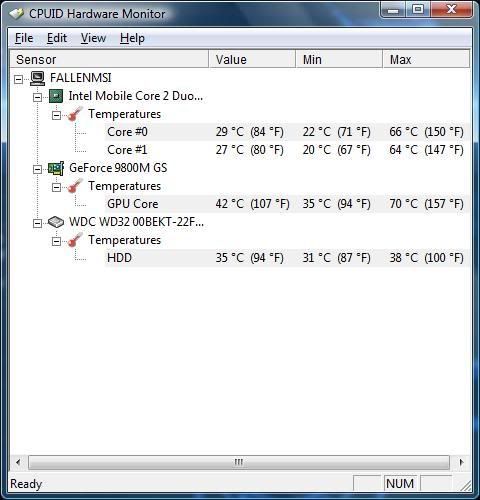Click GPU Core max value 70 °C
The height and width of the screenshot is (500, 480).
426,204
